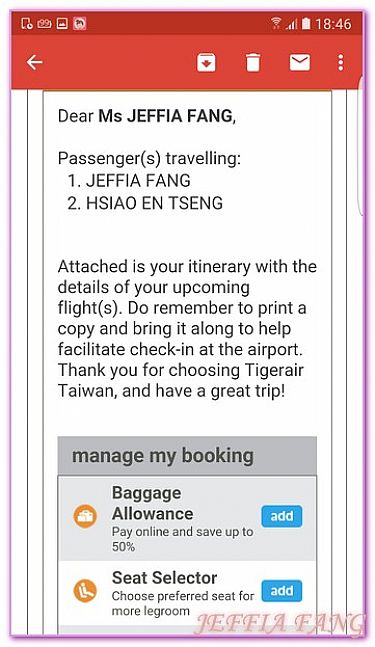This screenshot has height=647, width=375.
Task: Tap the scroll handle on the right edge
Action: [361, 144]
